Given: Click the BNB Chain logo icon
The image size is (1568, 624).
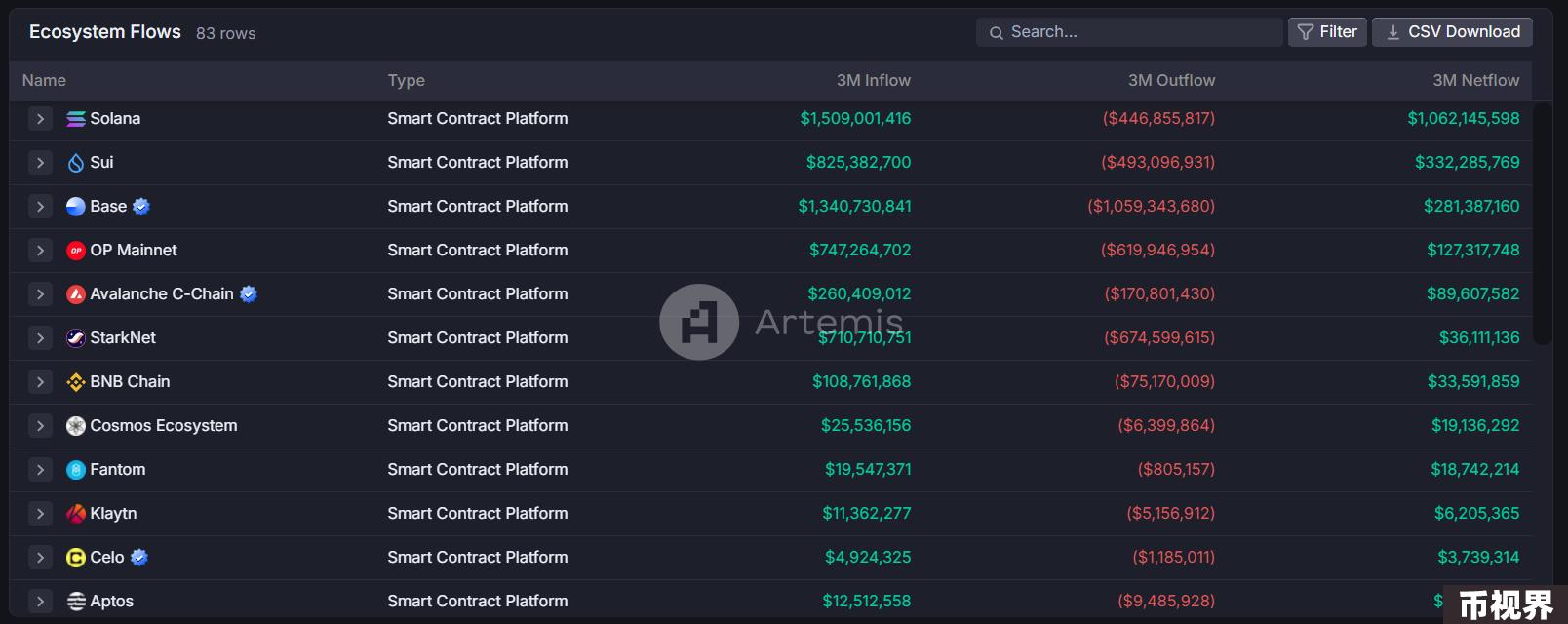Looking at the screenshot, I should click(x=76, y=382).
